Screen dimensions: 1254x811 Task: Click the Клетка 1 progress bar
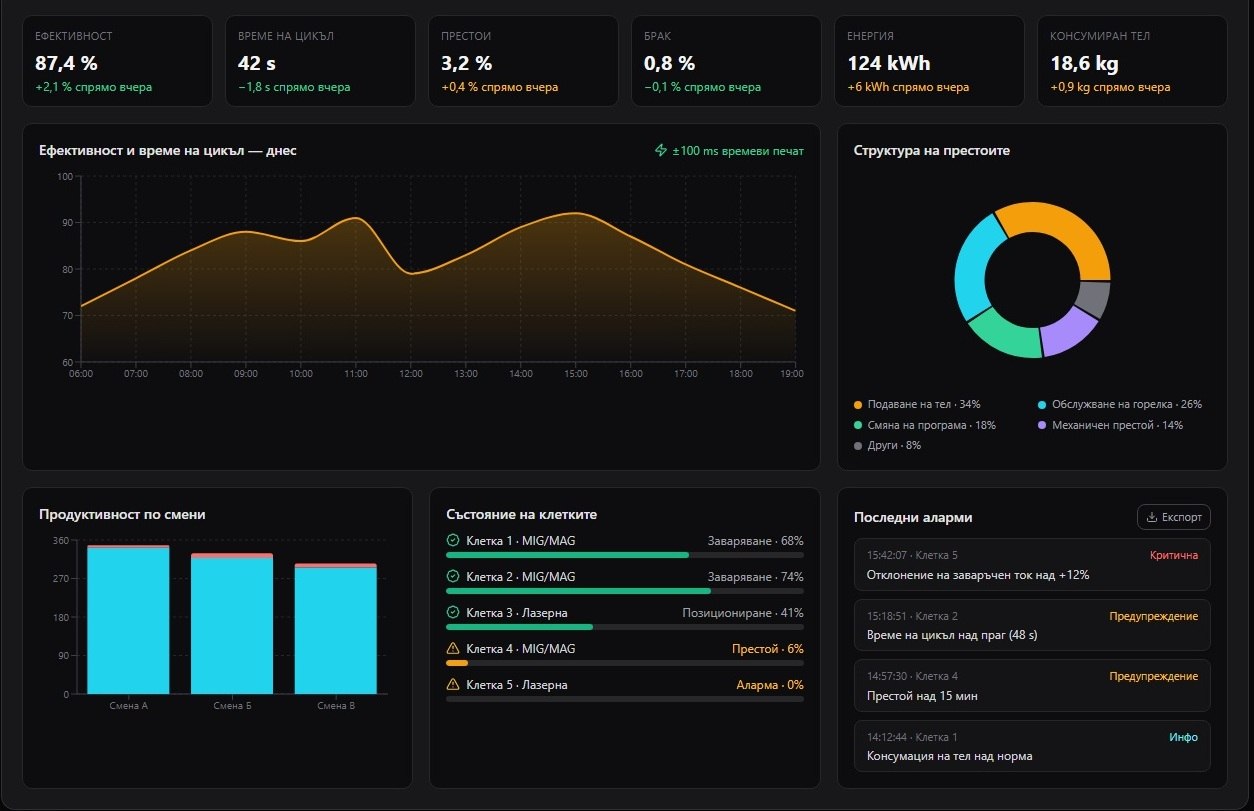(625, 554)
